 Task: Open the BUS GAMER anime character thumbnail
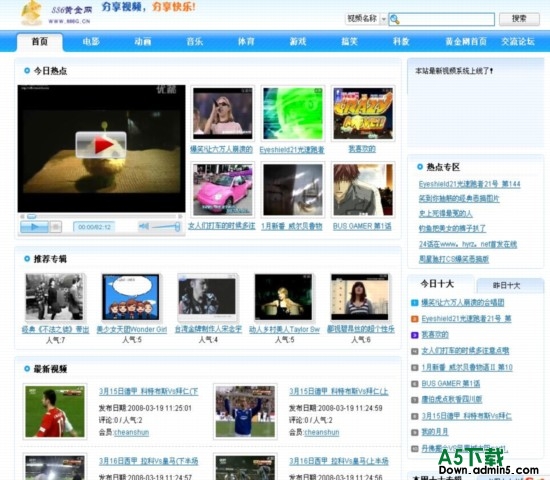[363, 189]
